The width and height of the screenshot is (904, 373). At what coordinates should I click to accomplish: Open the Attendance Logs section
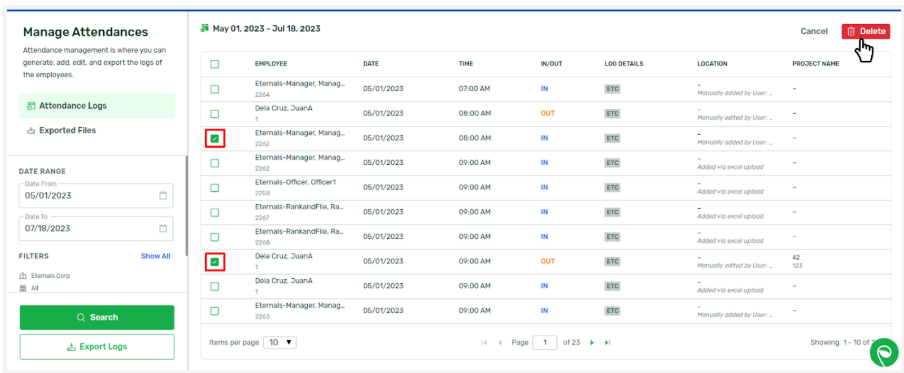click(97, 106)
